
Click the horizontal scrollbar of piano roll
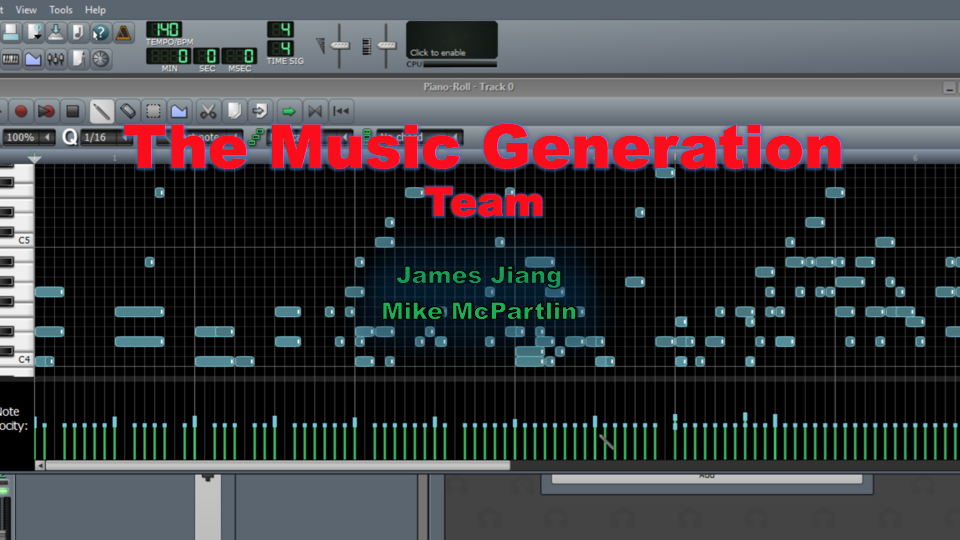tap(277, 466)
